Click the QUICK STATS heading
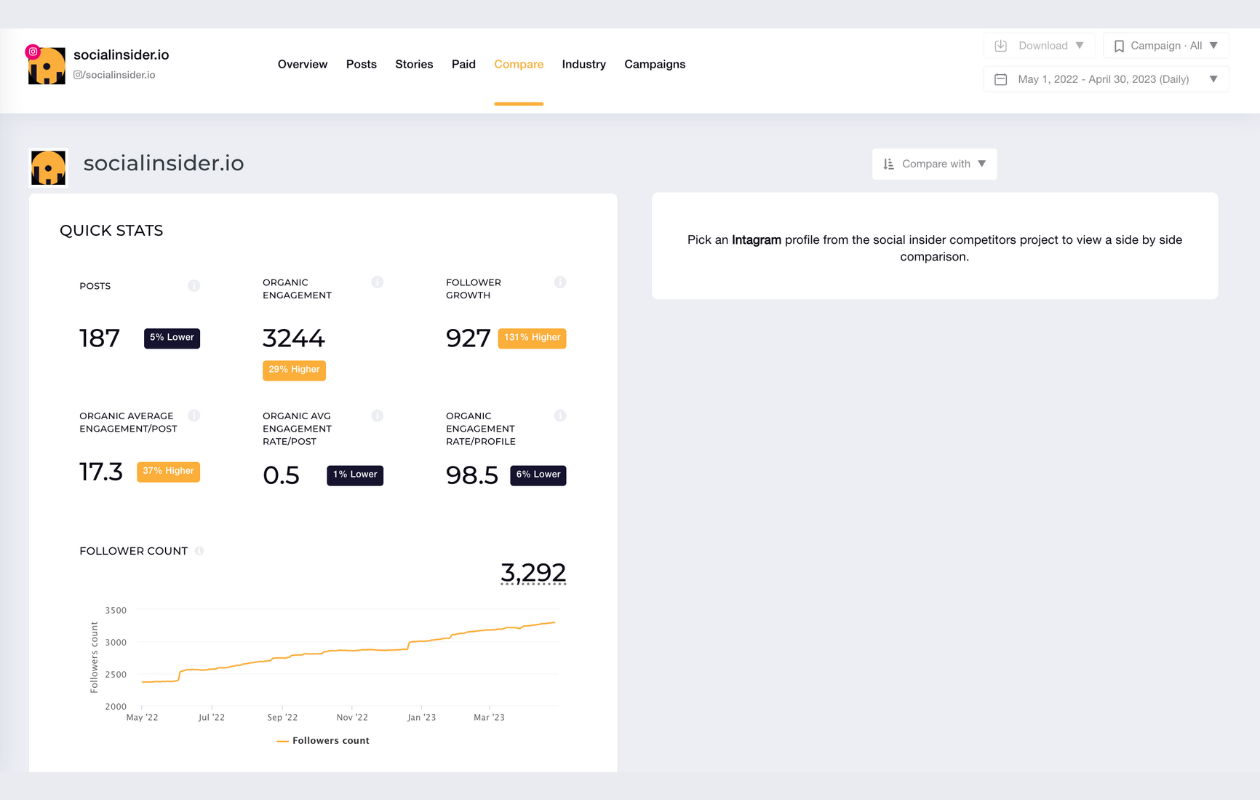This screenshot has width=1260, height=800. click(x=111, y=231)
